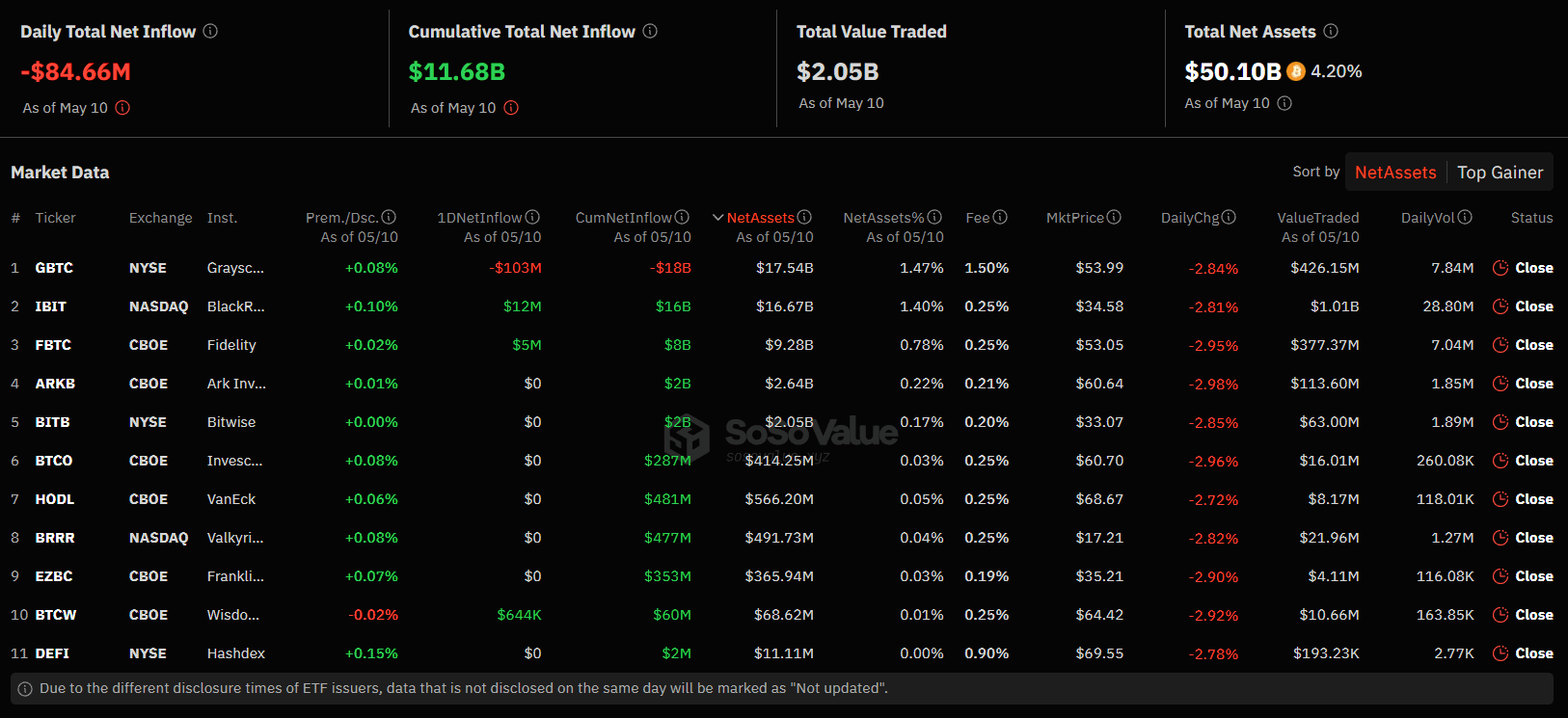Click info icon beside Daily Total Net Inflow
Image resolution: width=1568 pixels, height=718 pixels.
coord(210,31)
